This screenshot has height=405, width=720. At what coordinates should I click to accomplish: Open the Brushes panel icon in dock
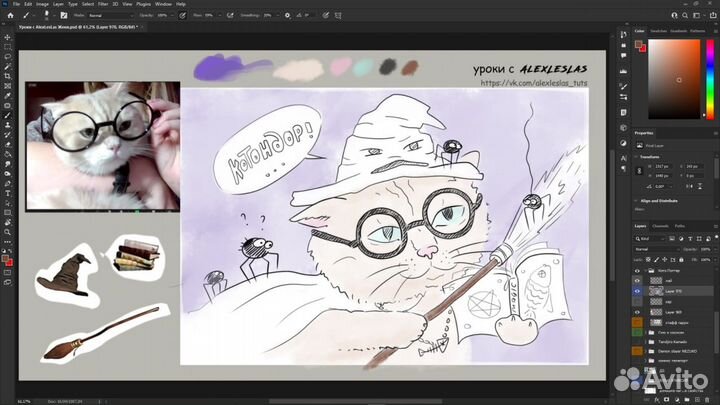point(623,86)
